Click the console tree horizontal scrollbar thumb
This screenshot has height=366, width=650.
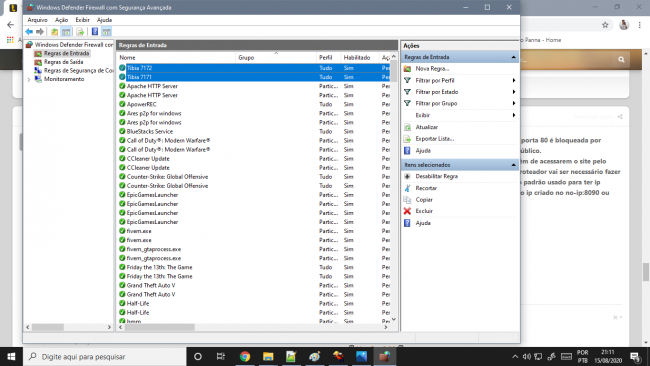point(48,327)
